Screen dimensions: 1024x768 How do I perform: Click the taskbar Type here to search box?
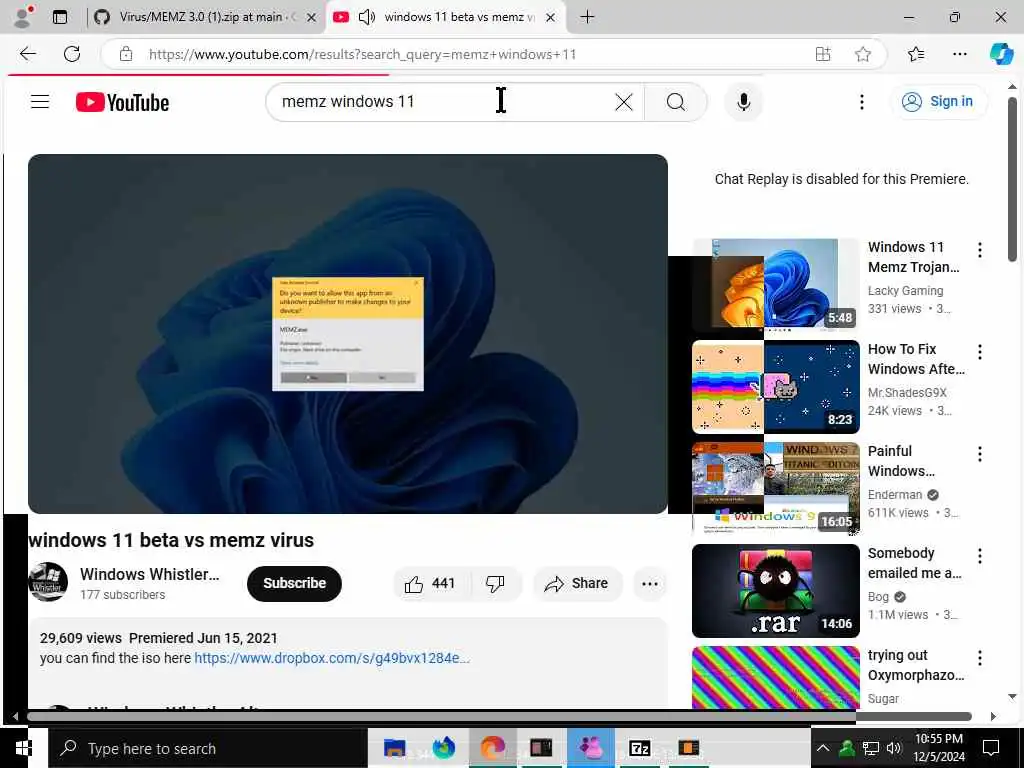coord(208,748)
